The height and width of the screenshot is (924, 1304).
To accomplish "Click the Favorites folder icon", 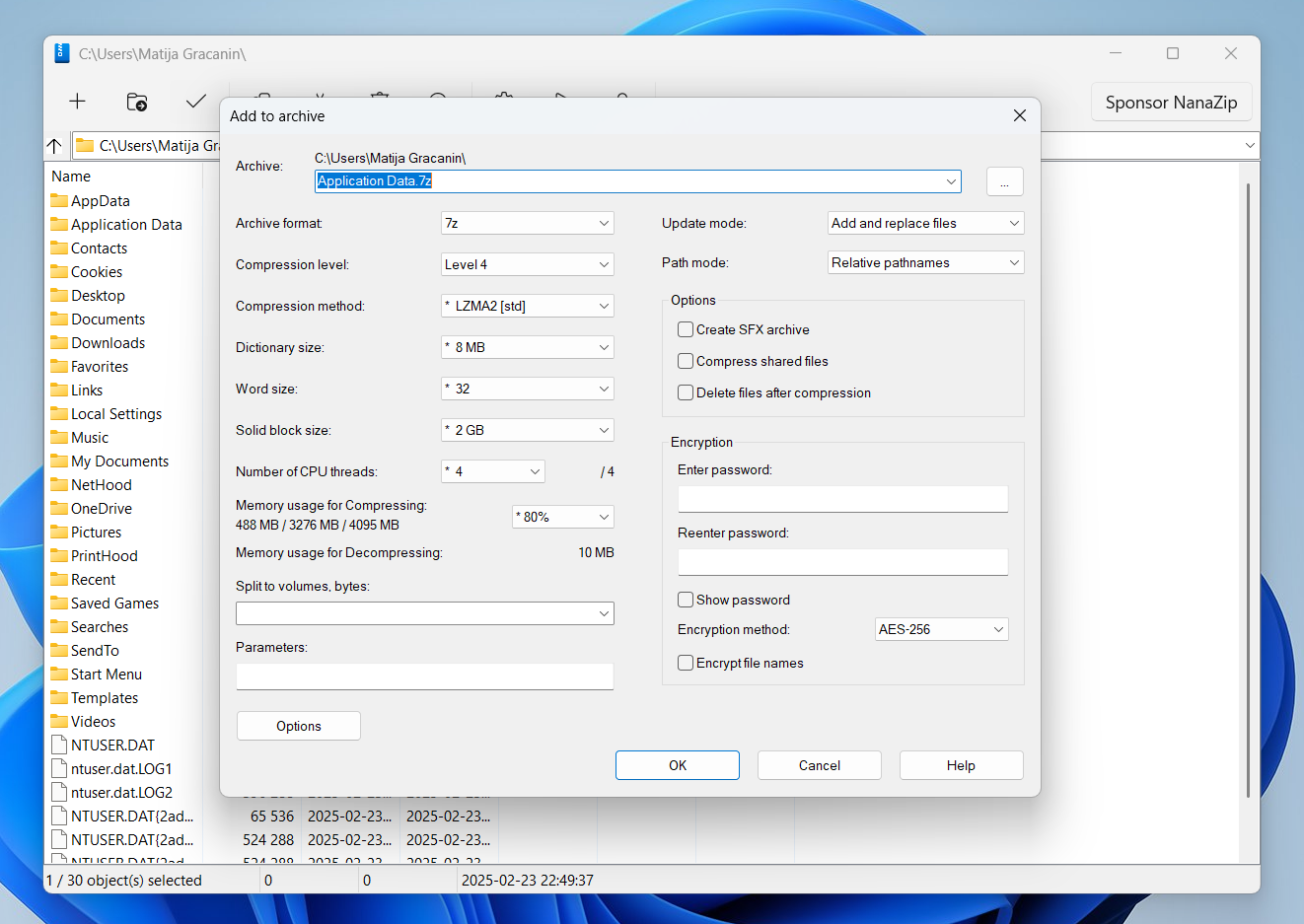I will pyautogui.click(x=59, y=366).
